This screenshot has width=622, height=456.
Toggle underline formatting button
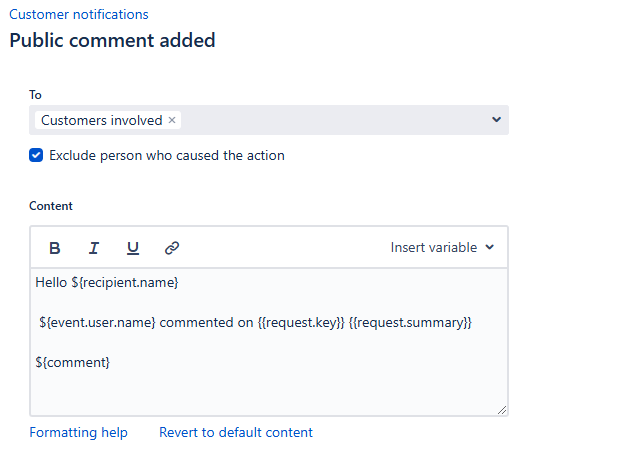point(133,248)
